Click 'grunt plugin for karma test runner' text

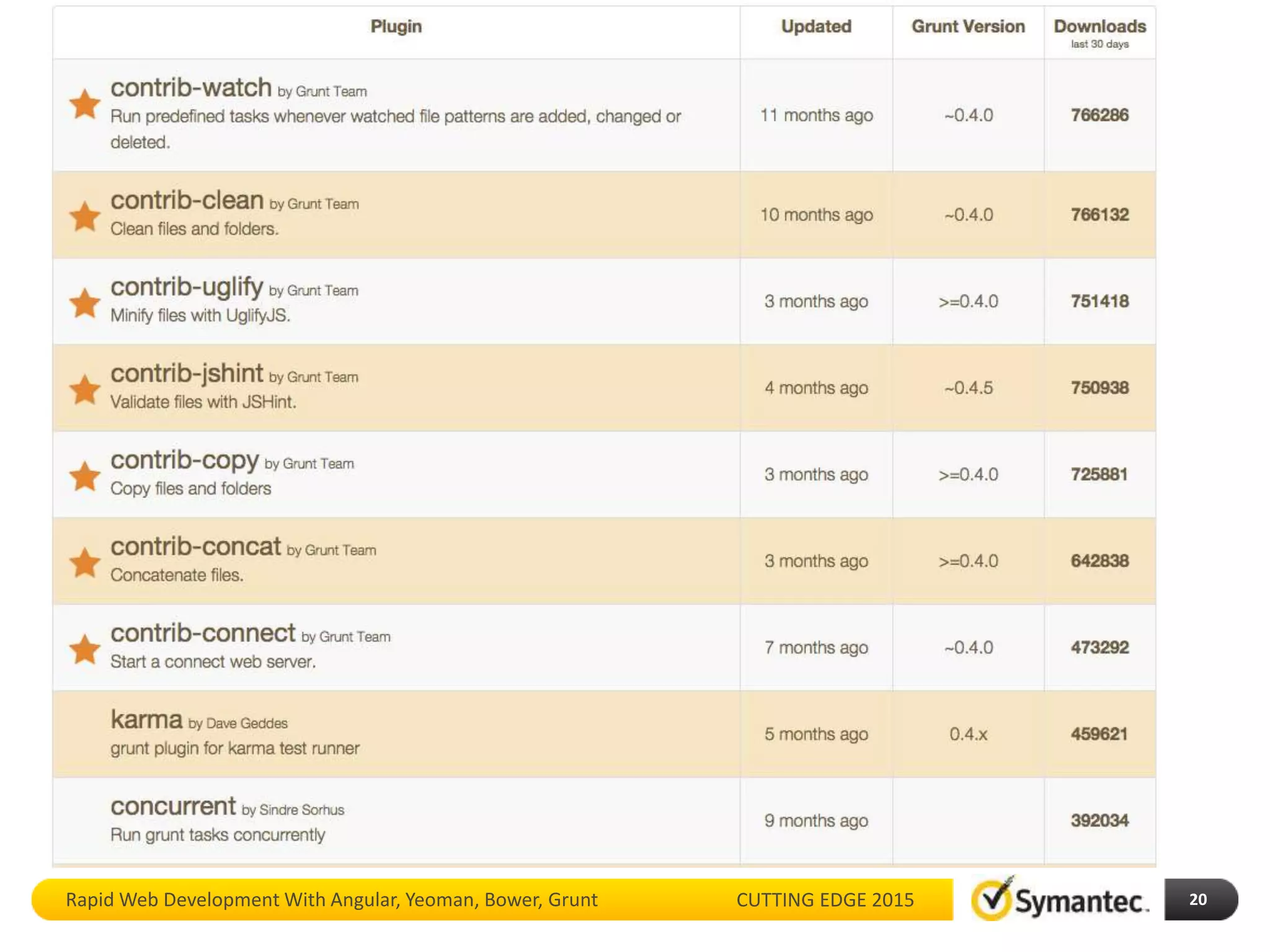235,749
